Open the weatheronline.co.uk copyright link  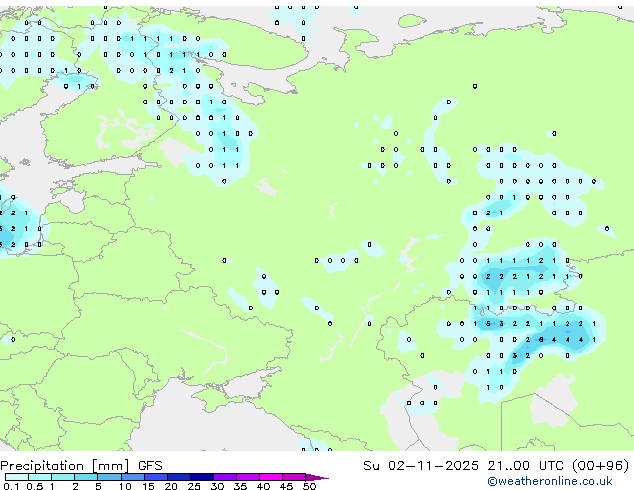click(x=549, y=481)
